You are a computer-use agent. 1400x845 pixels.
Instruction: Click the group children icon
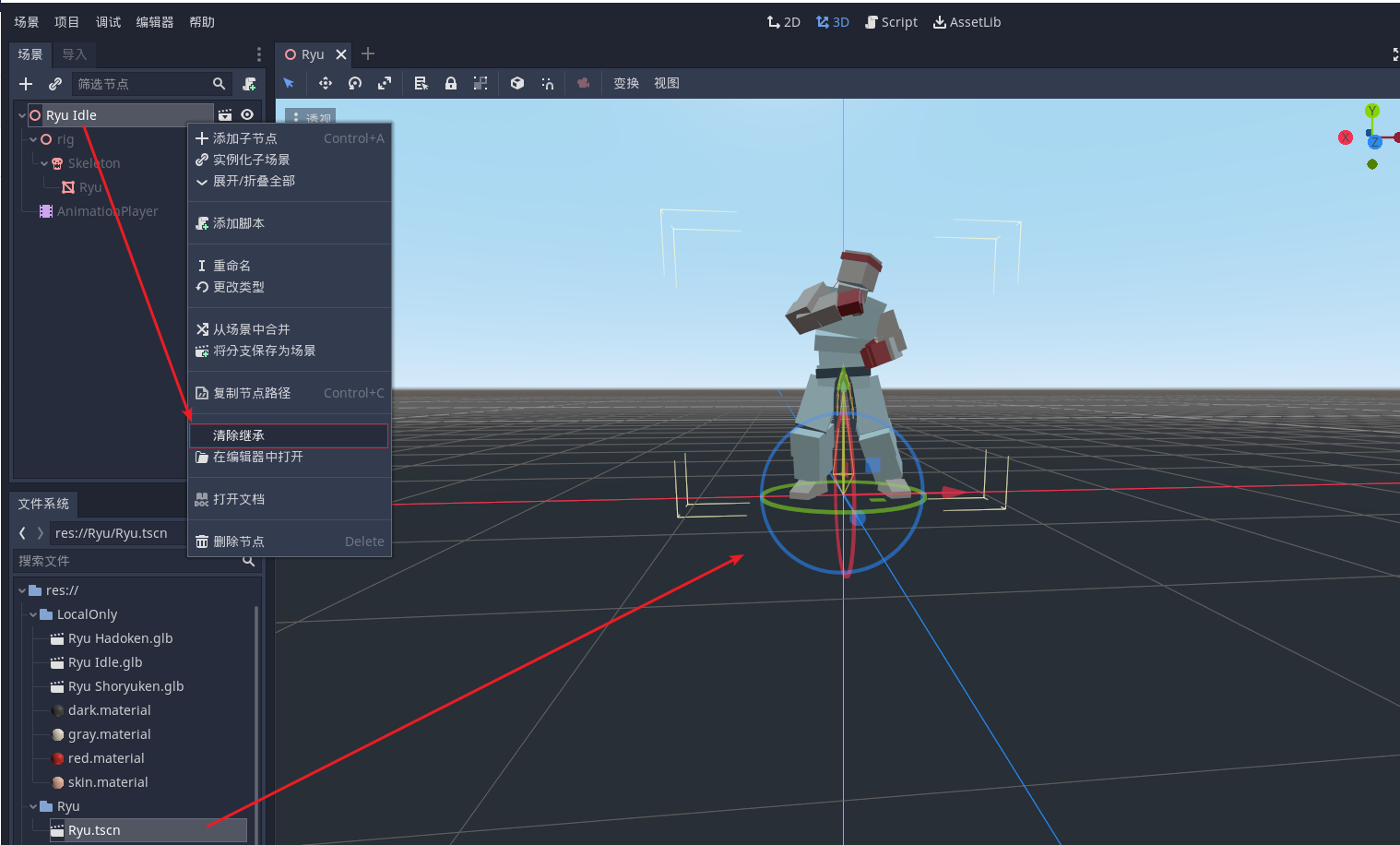[481, 83]
